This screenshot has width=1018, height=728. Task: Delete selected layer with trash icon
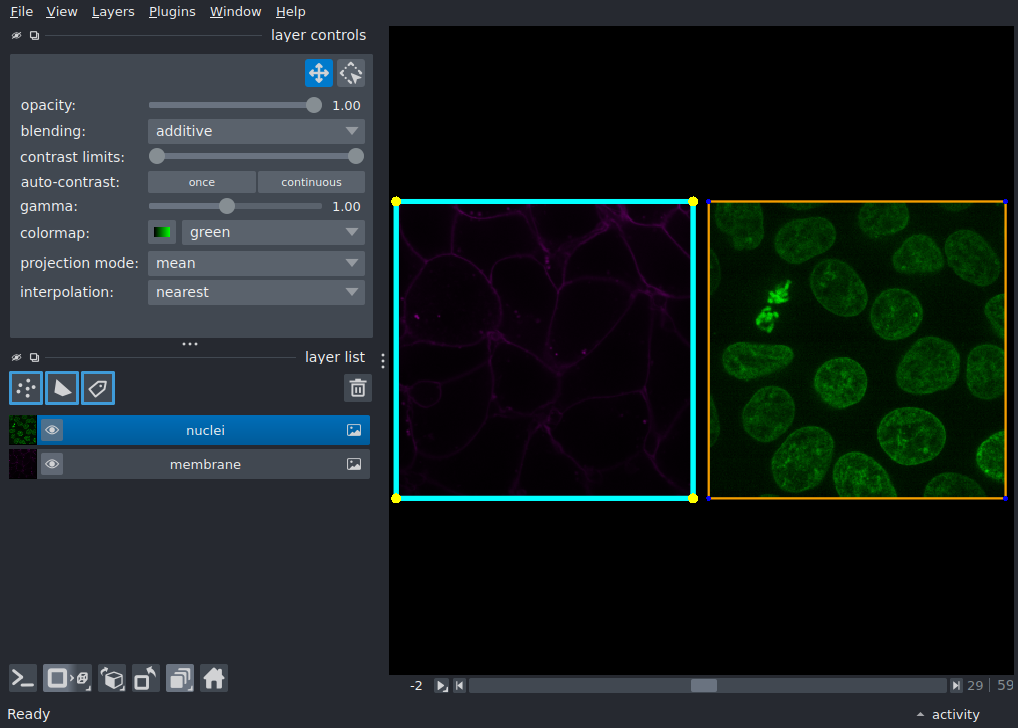click(x=358, y=388)
